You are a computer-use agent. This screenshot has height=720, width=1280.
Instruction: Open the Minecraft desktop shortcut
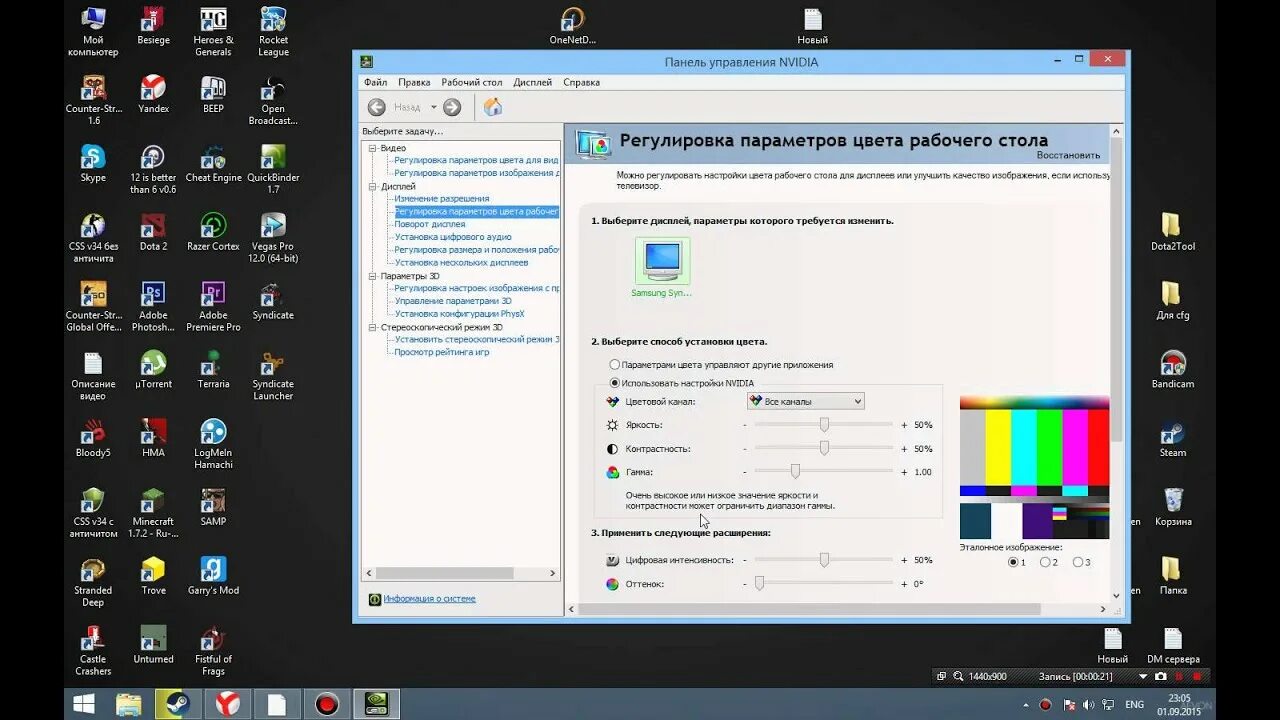(x=153, y=513)
